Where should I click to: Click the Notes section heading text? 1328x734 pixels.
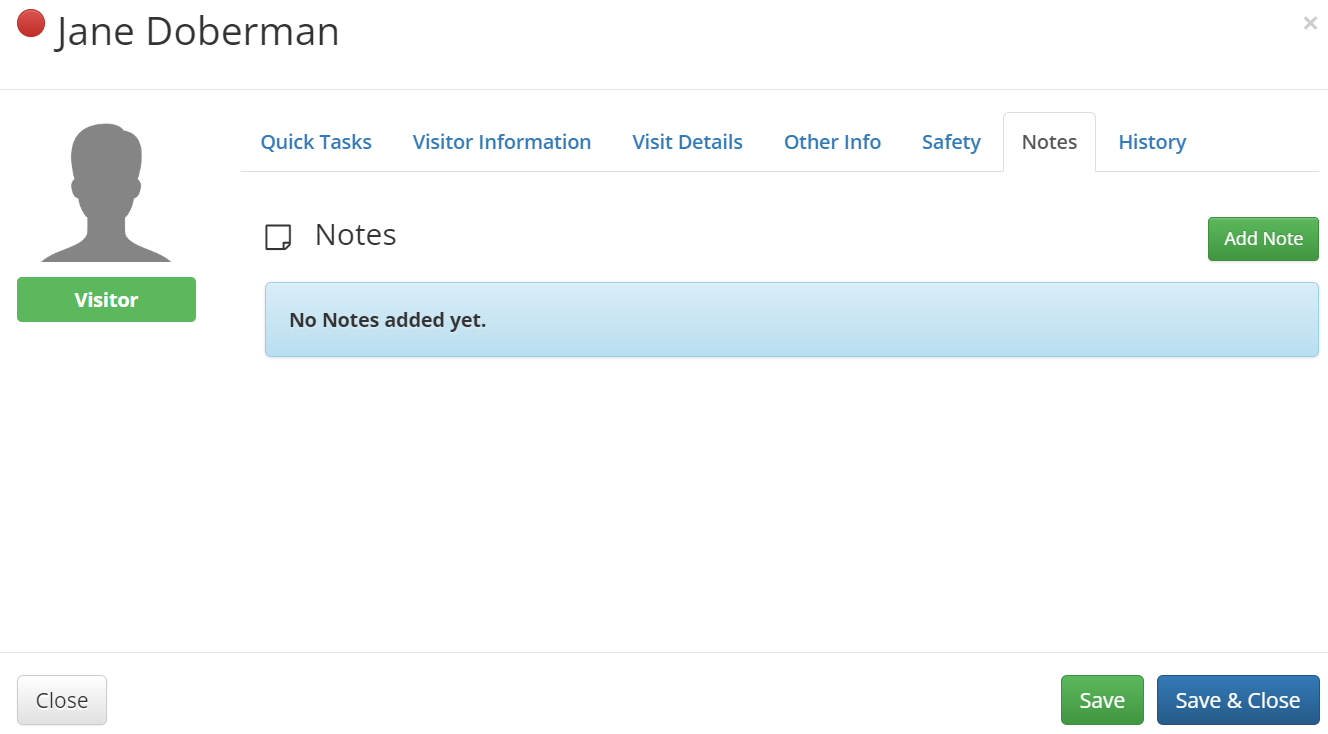[355, 235]
